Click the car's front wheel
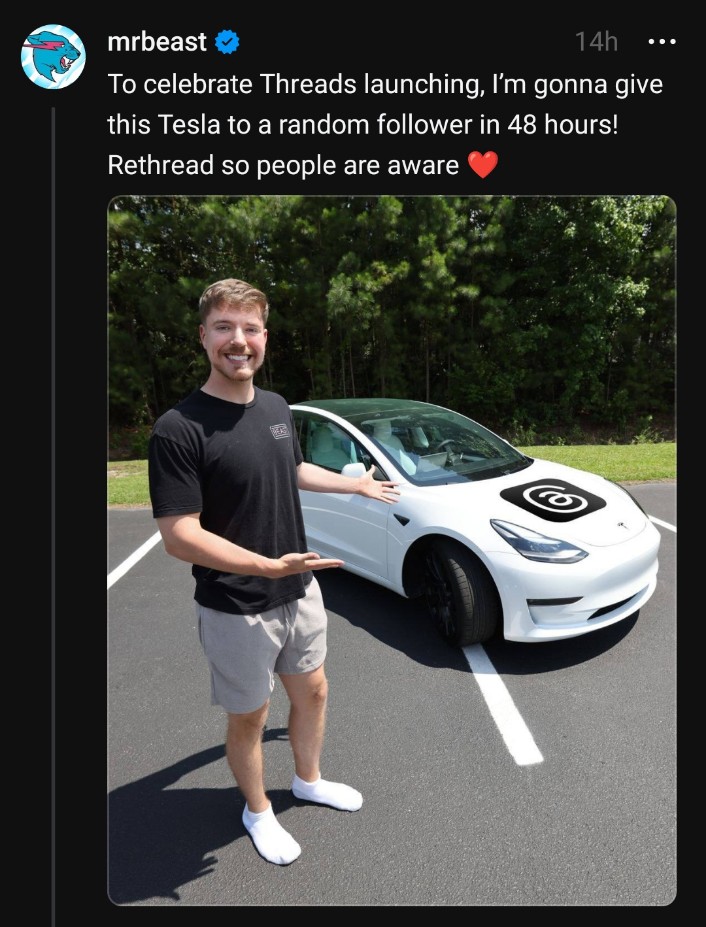The width and height of the screenshot is (706, 927). (458, 593)
